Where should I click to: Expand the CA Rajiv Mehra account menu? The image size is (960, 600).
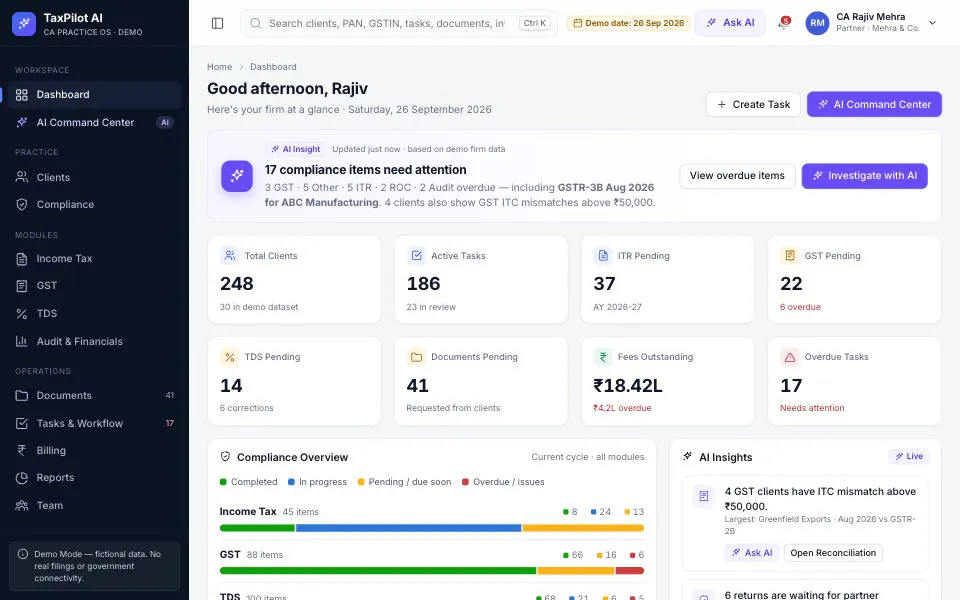coord(932,23)
